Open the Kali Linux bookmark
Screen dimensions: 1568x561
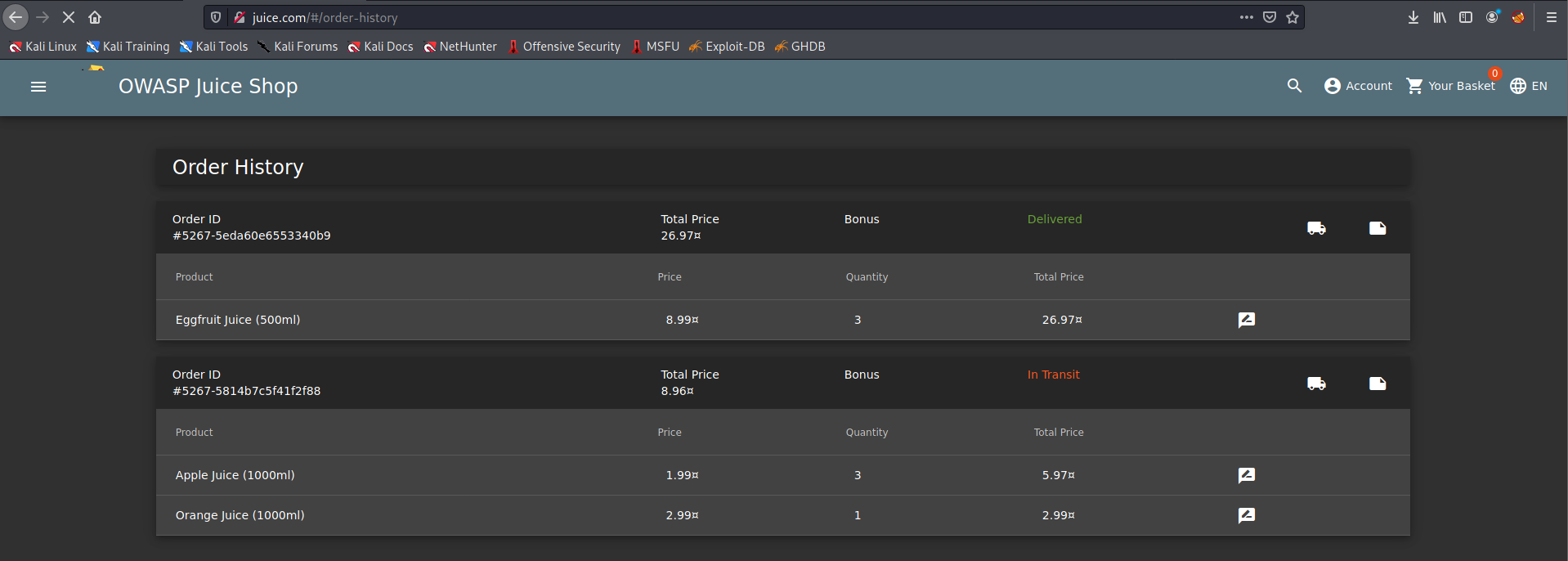coord(43,47)
